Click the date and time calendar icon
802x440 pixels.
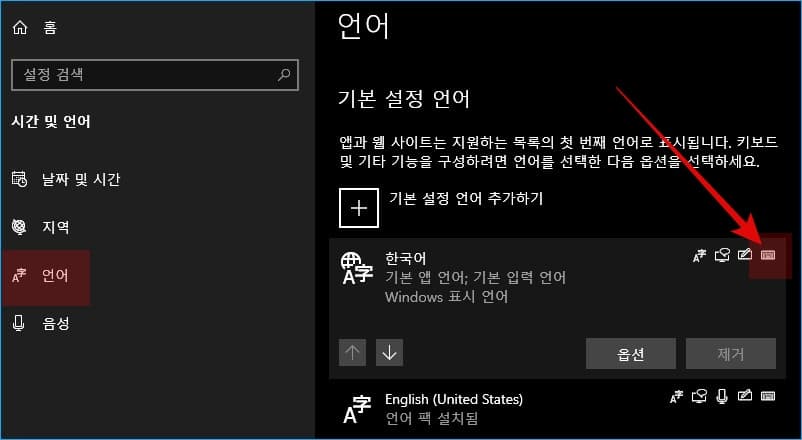[x=19, y=179]
